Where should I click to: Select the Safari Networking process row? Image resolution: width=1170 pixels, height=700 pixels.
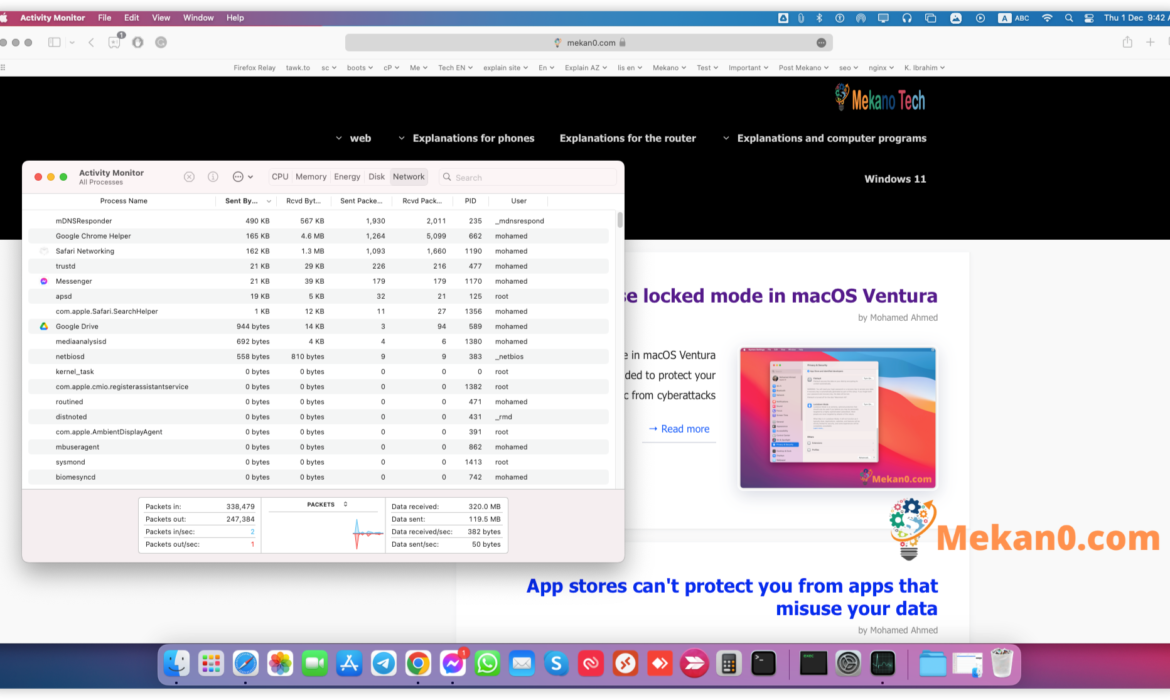[319, 251]
